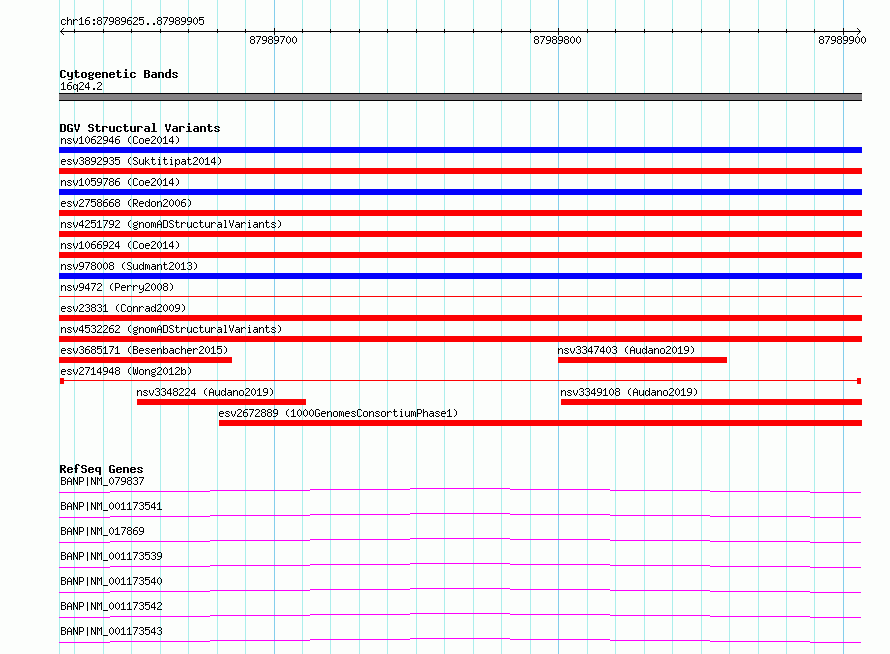Click esv2672889 (1000GenomesConsortiumPhase1) label
This screenshot has width=890, height=654.
(x=338, y=413)
